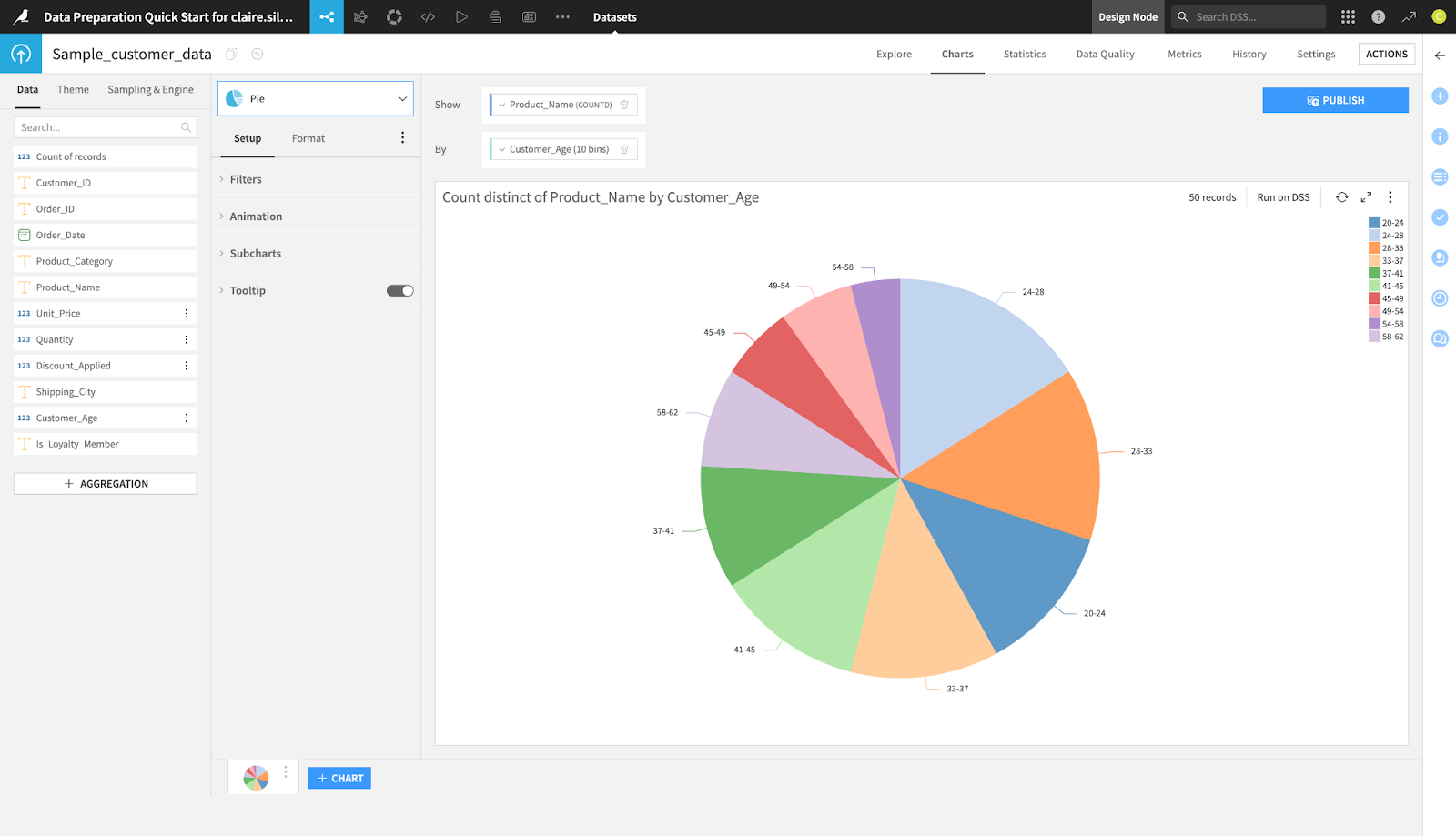Click the refresh chart icon
The image size is (1456, 836).
pyautogui.click(x=1341, y=196)
